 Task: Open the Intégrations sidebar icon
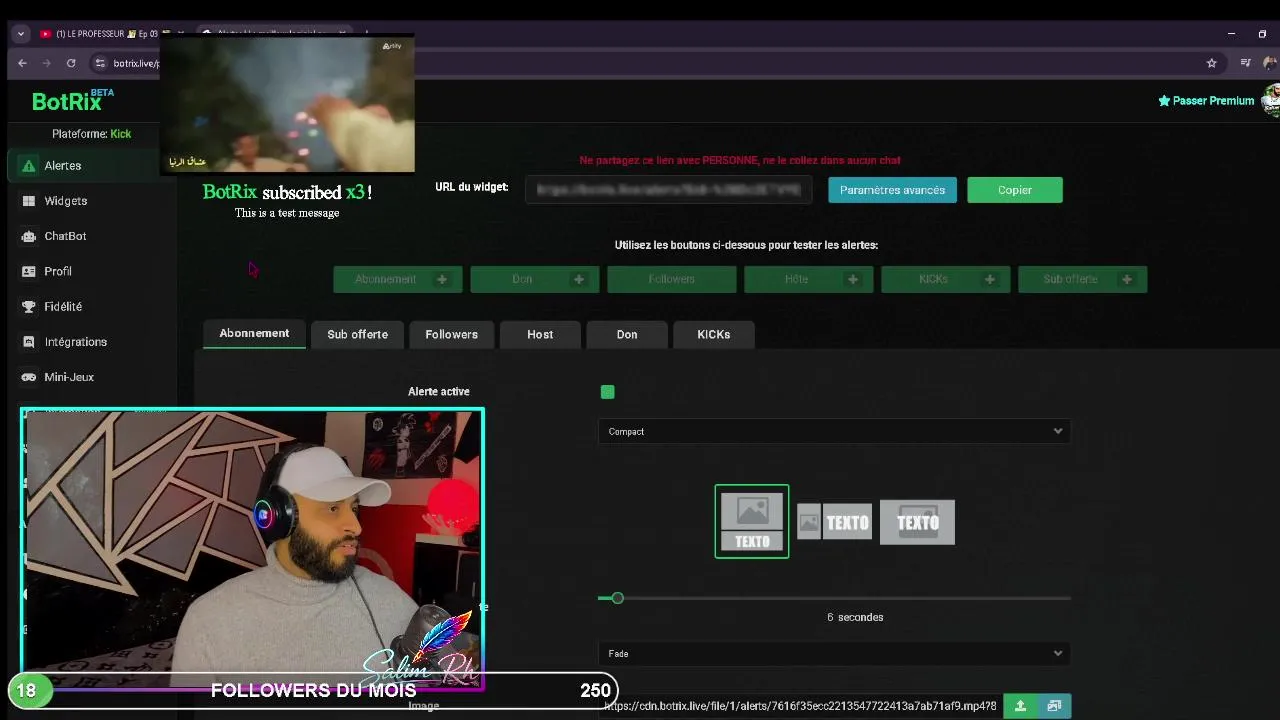click(x=29, y=342)
